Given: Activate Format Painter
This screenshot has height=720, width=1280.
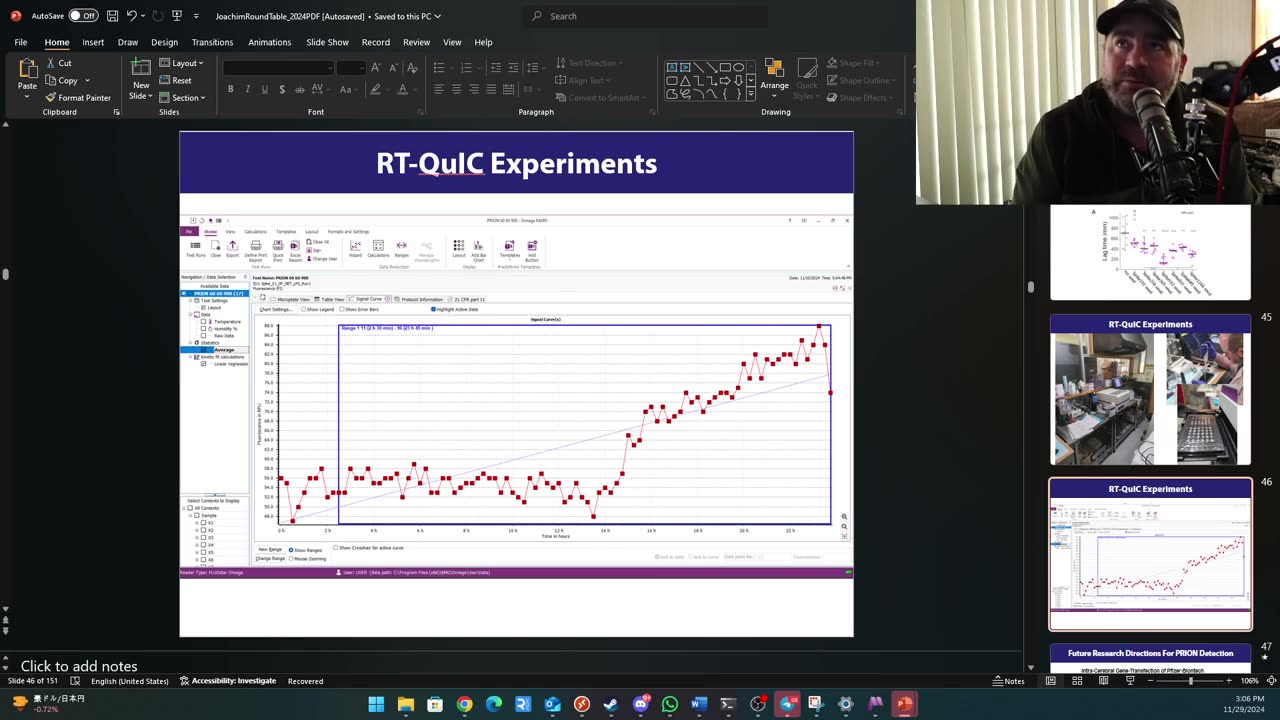Looking at the screenshot, I should [x=78, y=98].
